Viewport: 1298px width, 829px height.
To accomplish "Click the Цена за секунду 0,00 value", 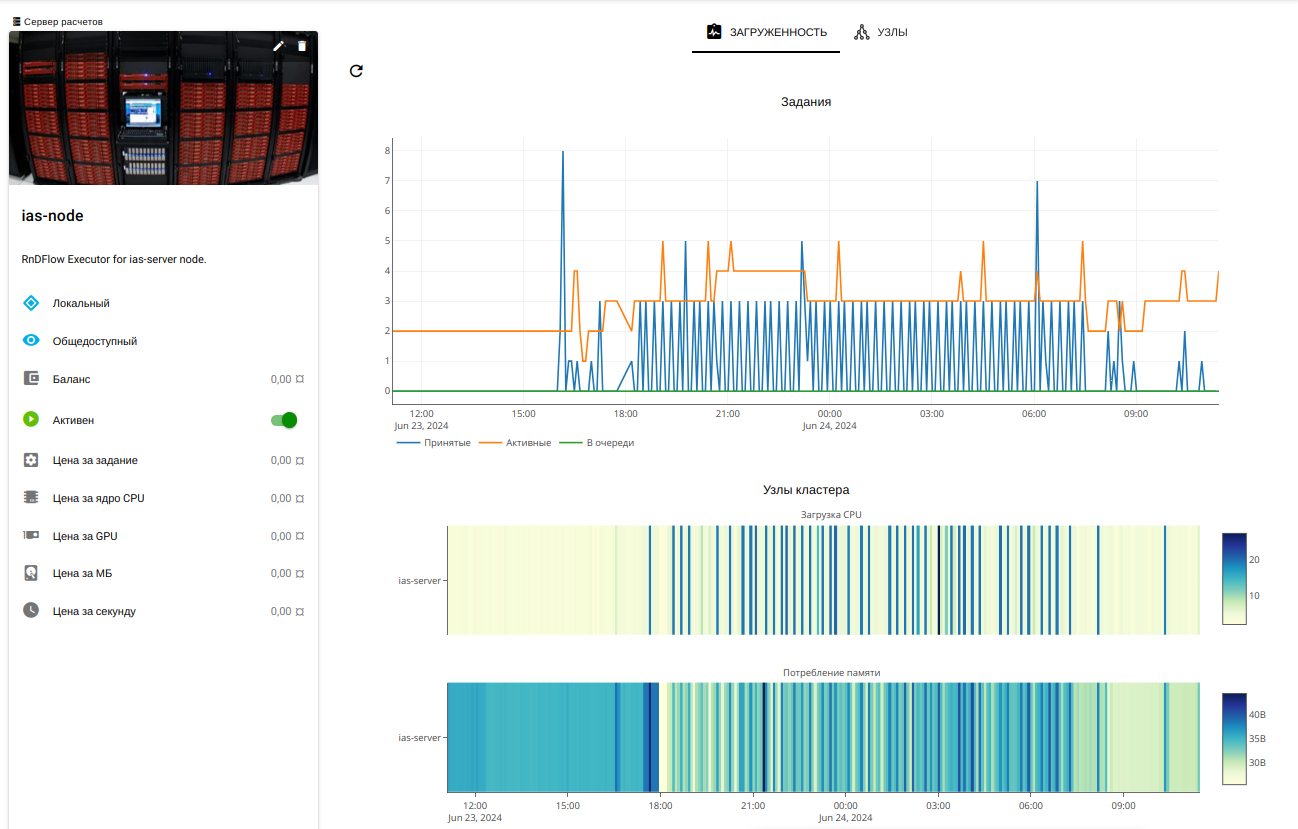I will 281,611.
